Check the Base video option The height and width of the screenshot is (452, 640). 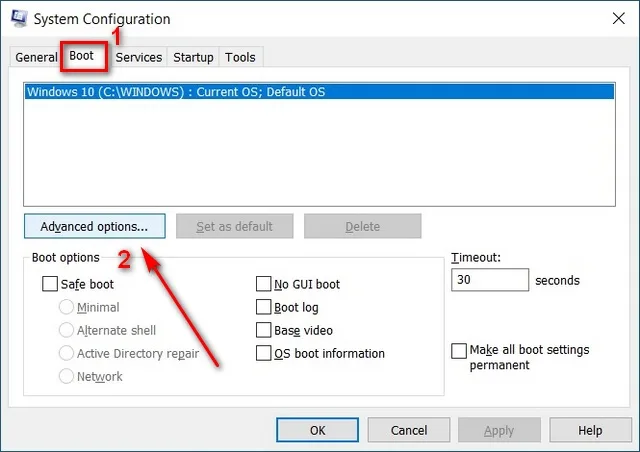263,330
